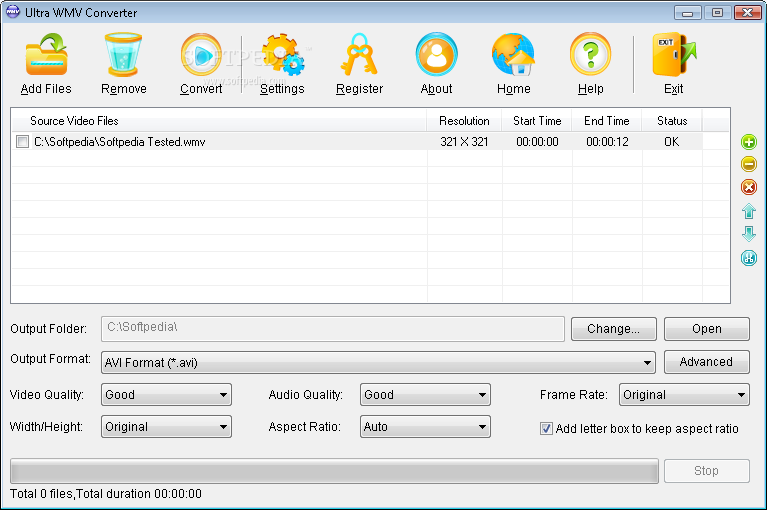Click the 321 X 321 resolution cell
Viewport: 767px width, 510px height.
tap(464, 142)
